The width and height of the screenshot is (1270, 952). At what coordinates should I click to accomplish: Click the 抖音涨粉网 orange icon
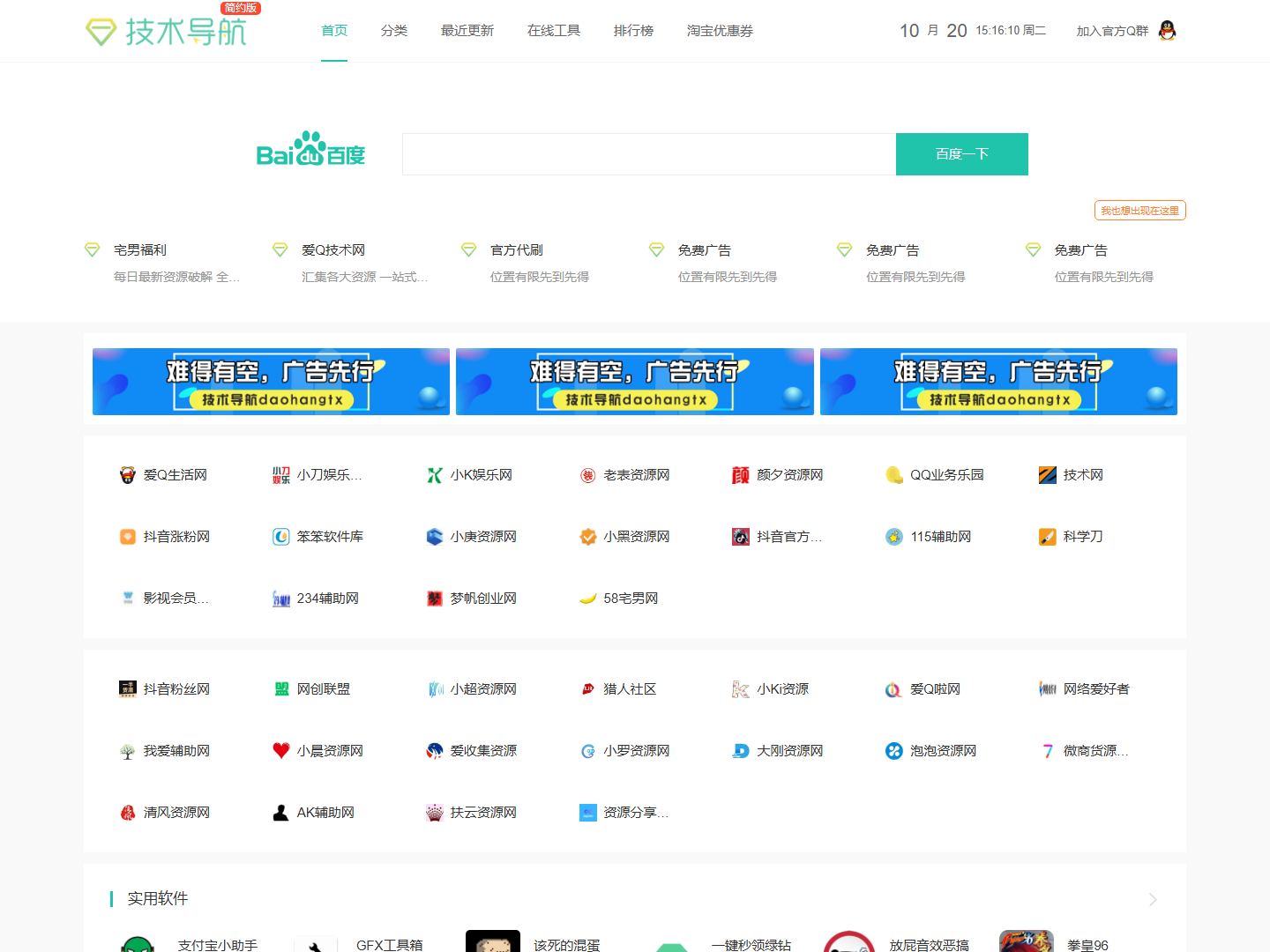(128, 537)
